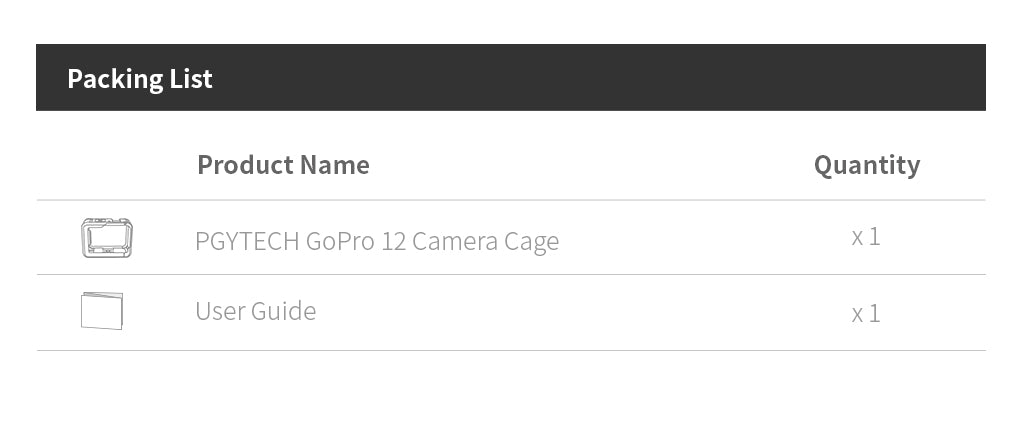The width and height of the screenshot is (1024, 446).
Task: Click the word Camera in the first row
Action: 455,241
